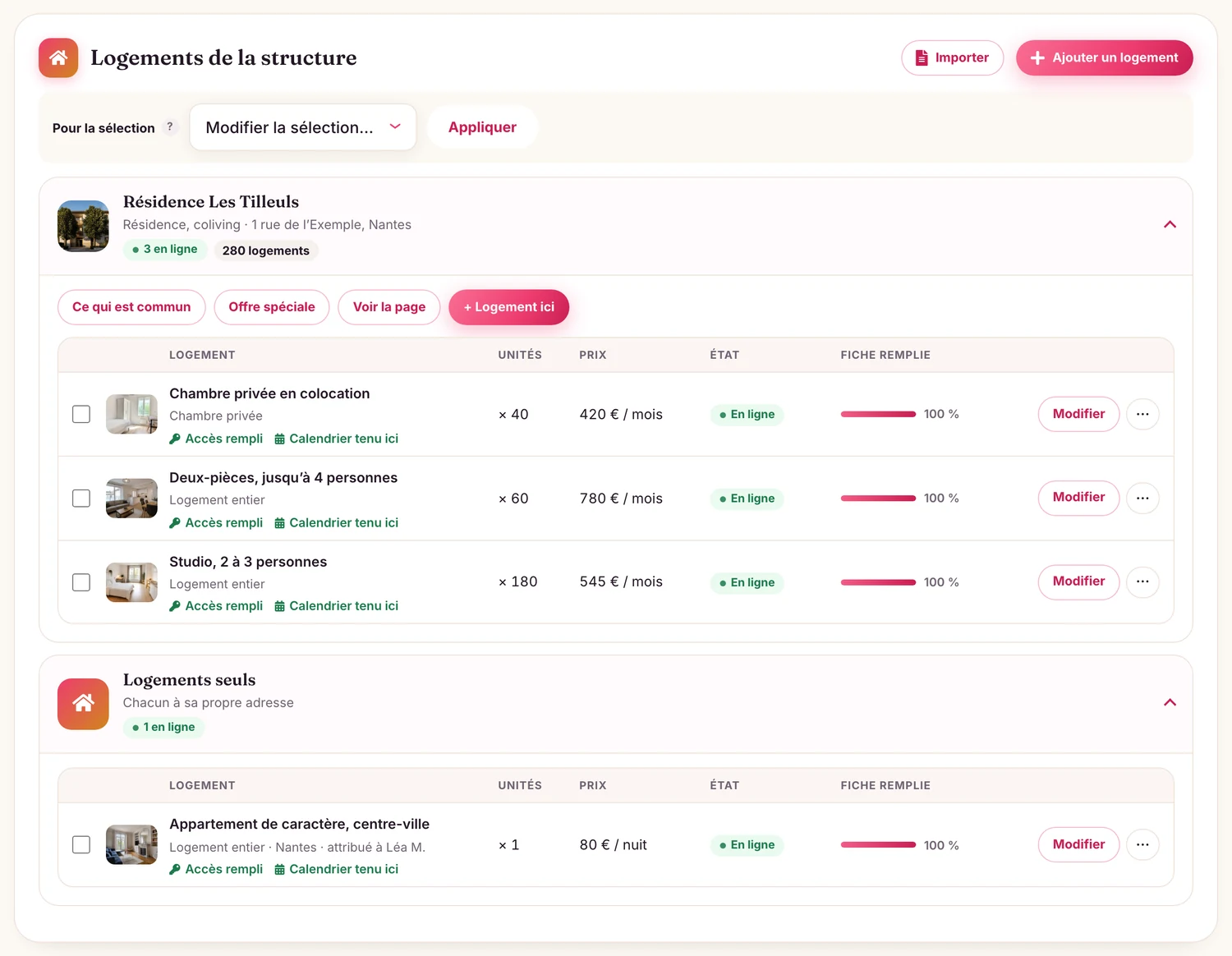Tick the checkbox for Deux-pièces, jusqu'à 4 personnes

pos(81,498)
